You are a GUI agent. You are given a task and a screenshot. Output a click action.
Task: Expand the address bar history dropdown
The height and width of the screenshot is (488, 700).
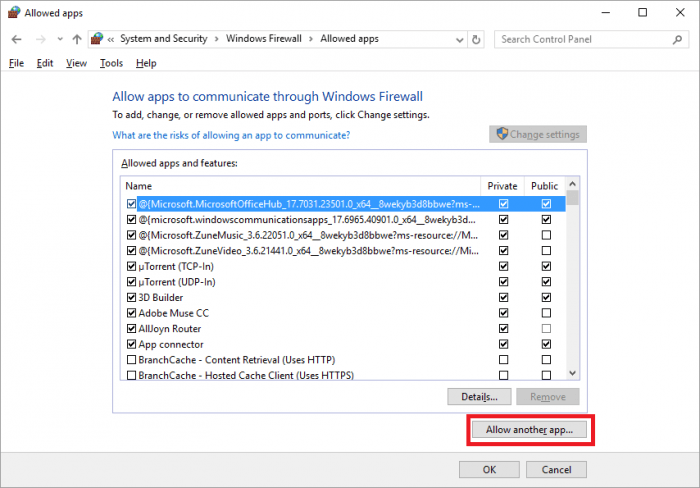(x=459, y=40)
